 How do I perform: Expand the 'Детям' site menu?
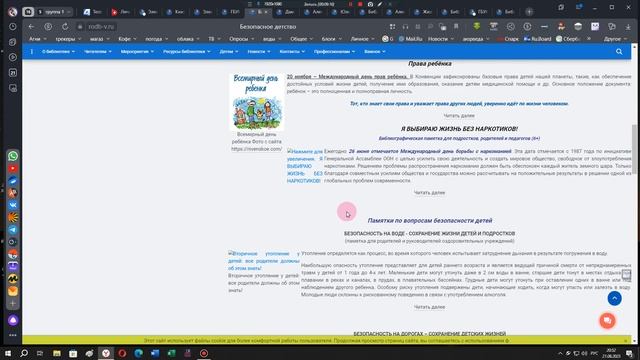coord(229,52)
